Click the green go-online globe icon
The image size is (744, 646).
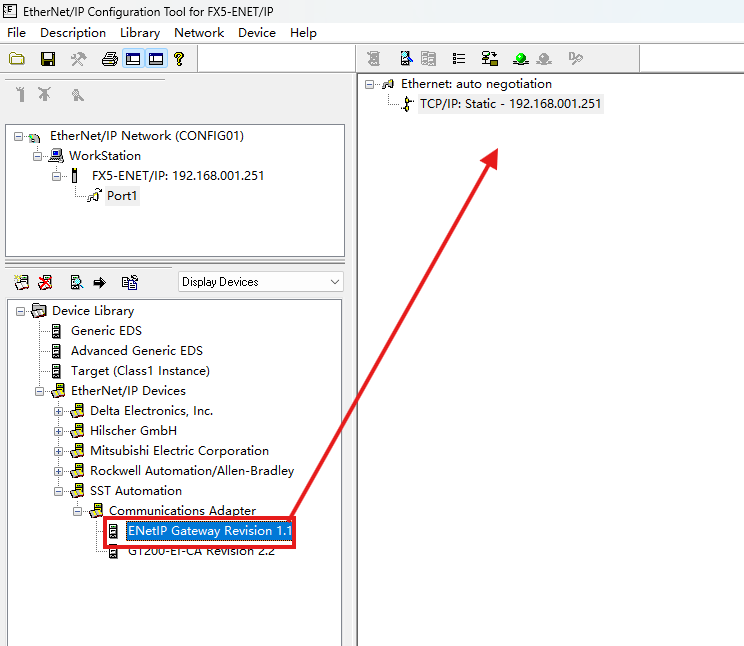[521, 58]
